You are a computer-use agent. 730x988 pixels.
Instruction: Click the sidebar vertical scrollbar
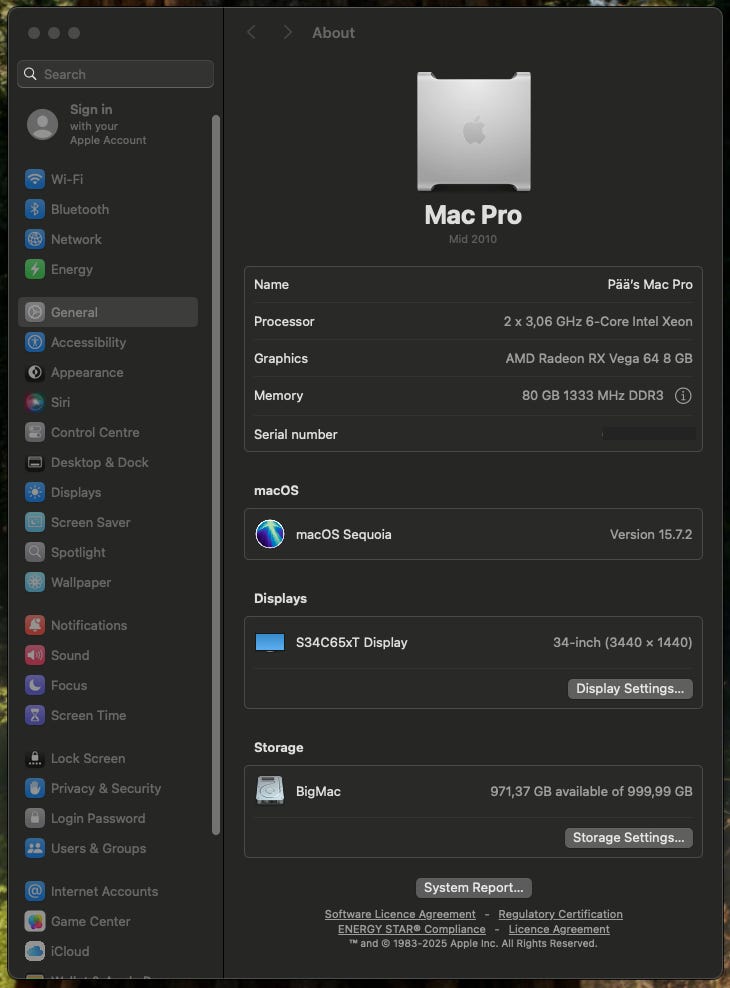216,476
